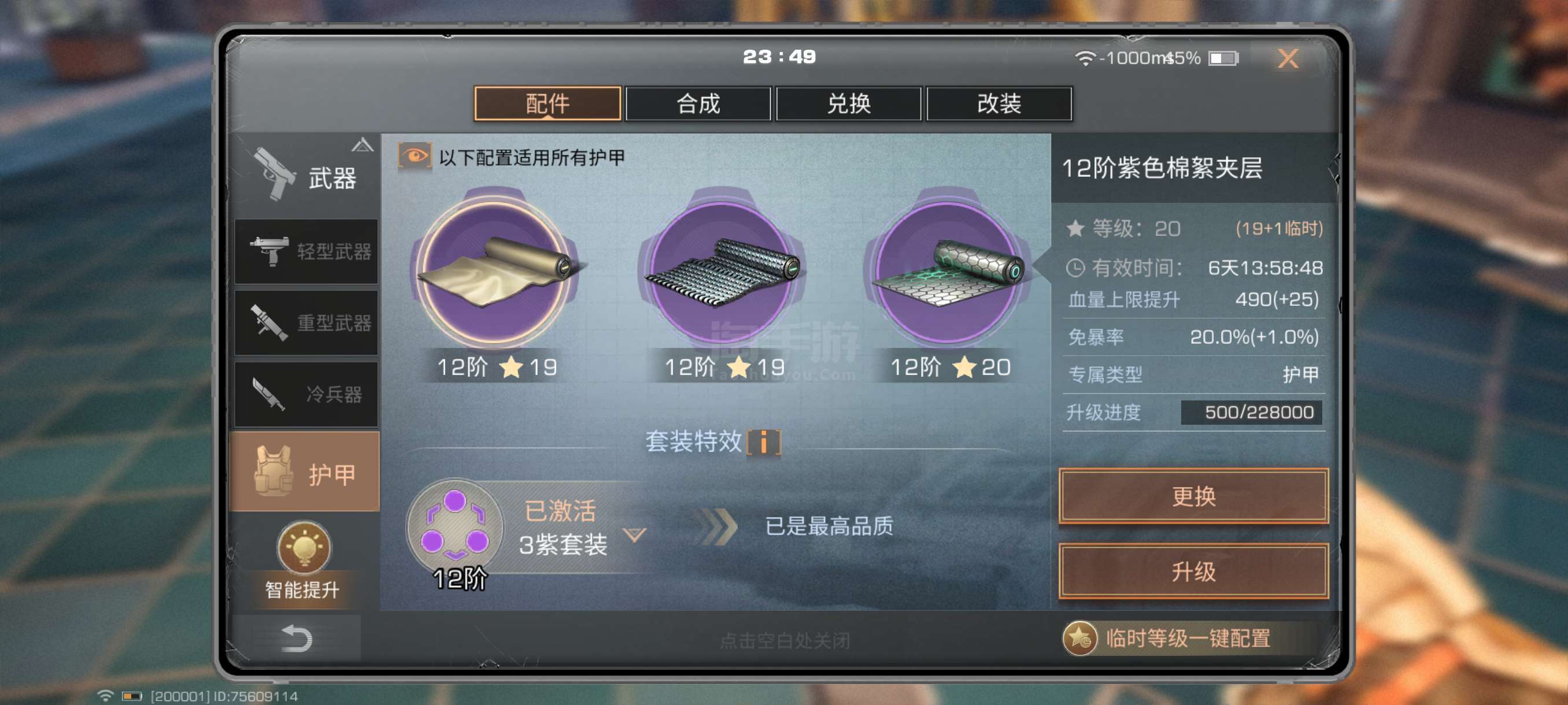Viewport: 1568px width, 705px height.
Task: Open the 武器 pistol category
Action: [x=304, y=176]
